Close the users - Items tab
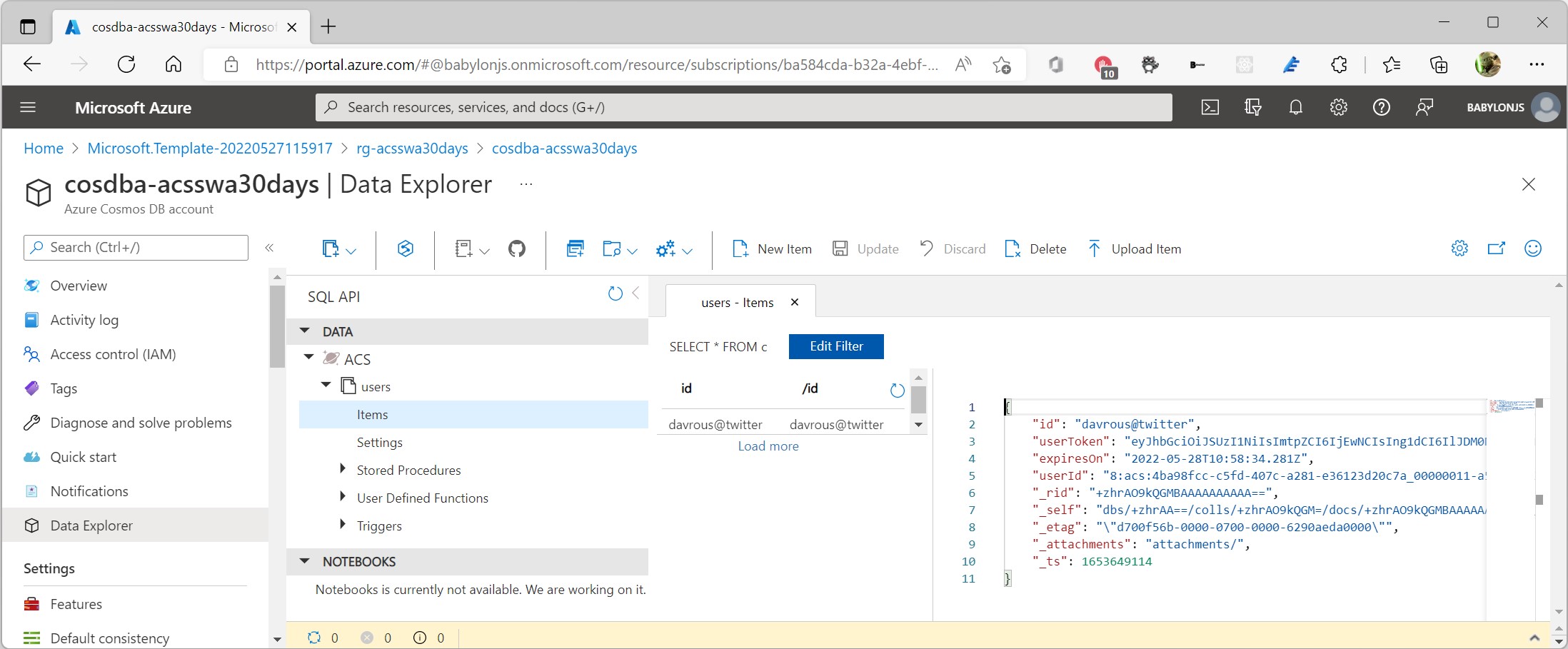This screenshot has height=649, width=1568. tap(795, 303)
